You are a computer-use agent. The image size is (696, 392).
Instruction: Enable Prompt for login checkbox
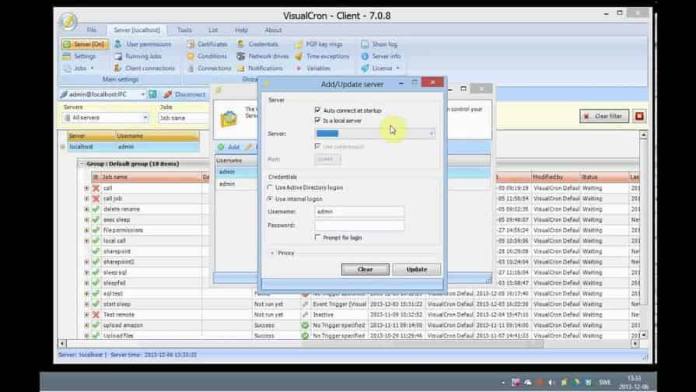pos(317,237)
